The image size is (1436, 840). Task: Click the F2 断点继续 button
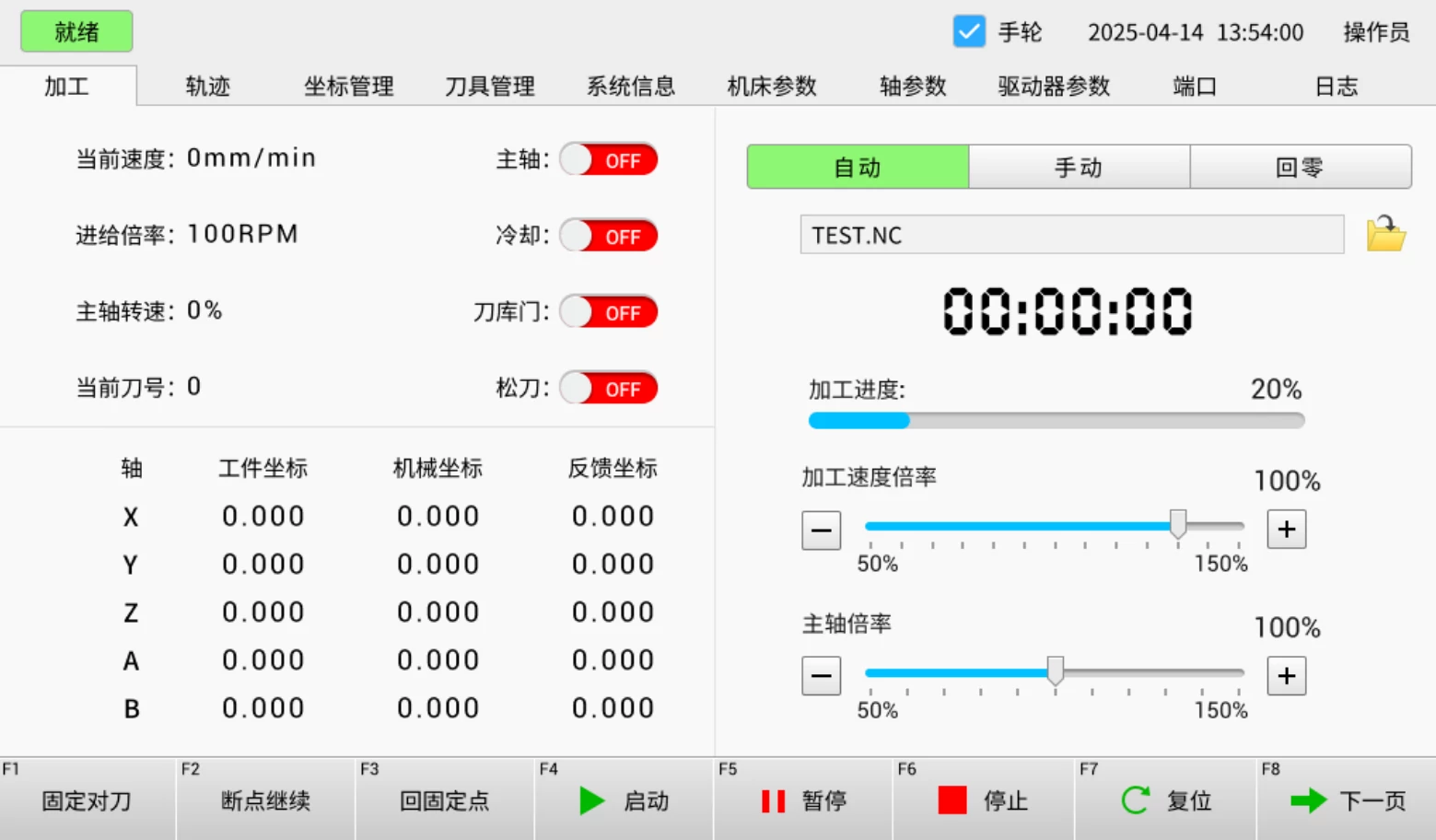click(x=265, y=799)
